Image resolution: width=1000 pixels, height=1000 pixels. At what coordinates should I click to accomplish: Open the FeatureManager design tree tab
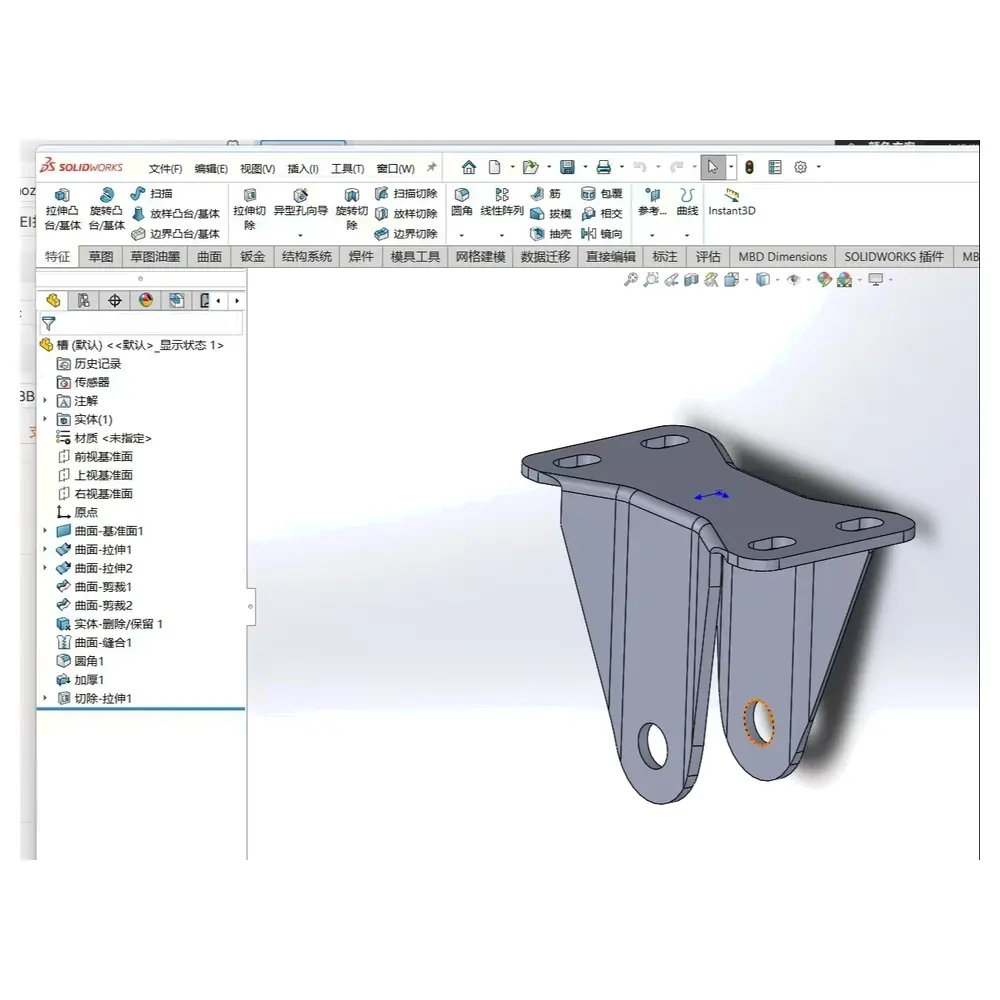tap(53, 300)
